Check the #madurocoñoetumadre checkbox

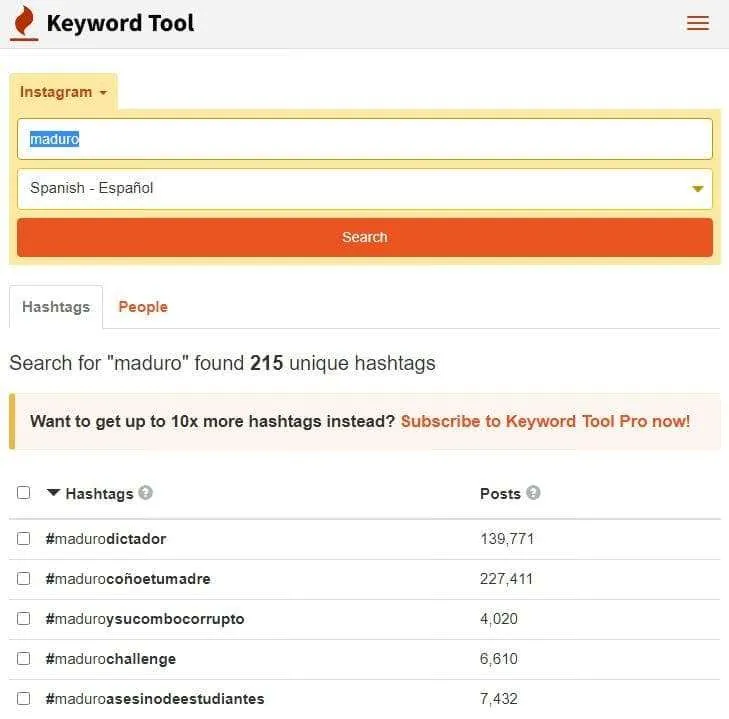point(24,579)
